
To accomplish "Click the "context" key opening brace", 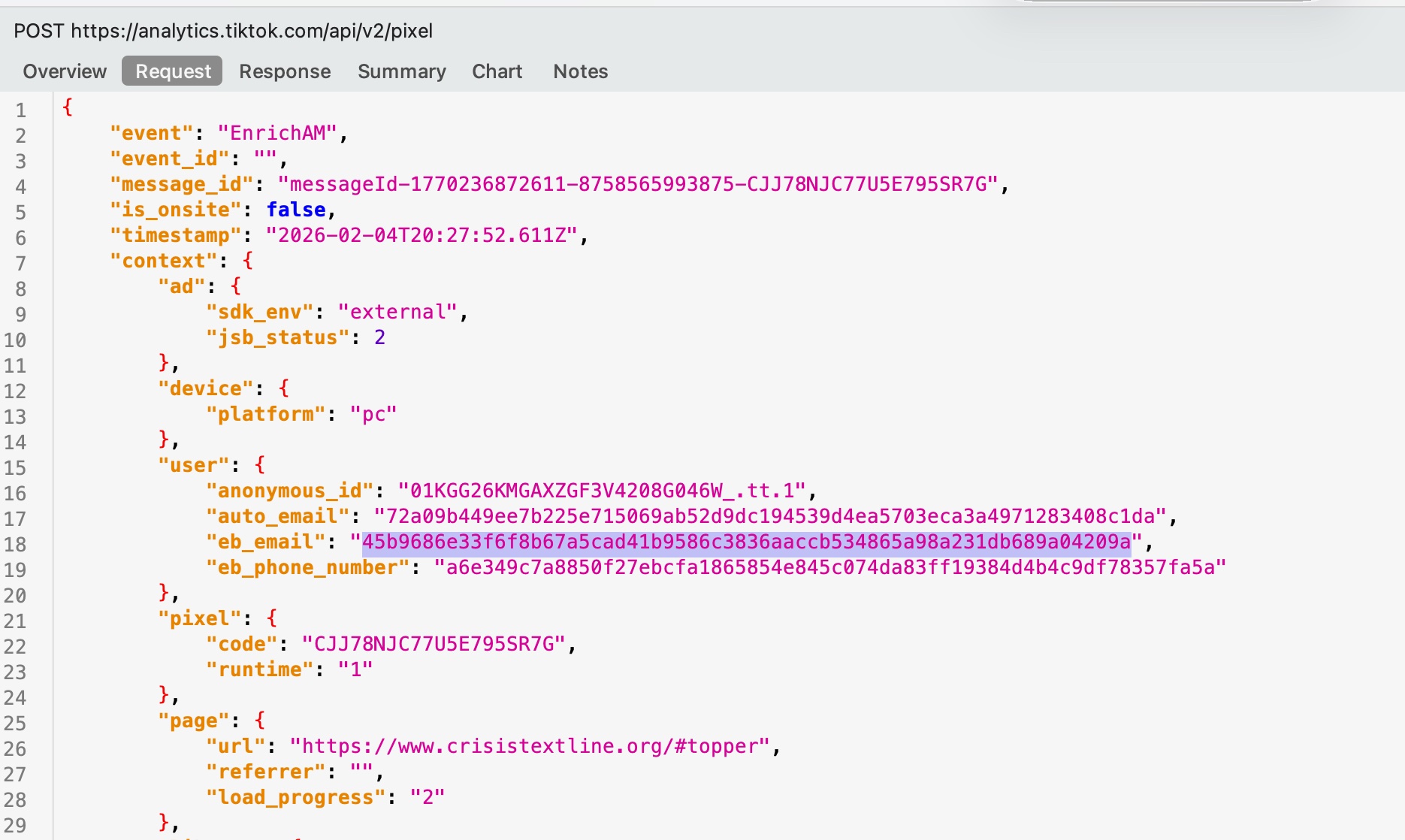I will pyautogui.click(x=248, y=261).
